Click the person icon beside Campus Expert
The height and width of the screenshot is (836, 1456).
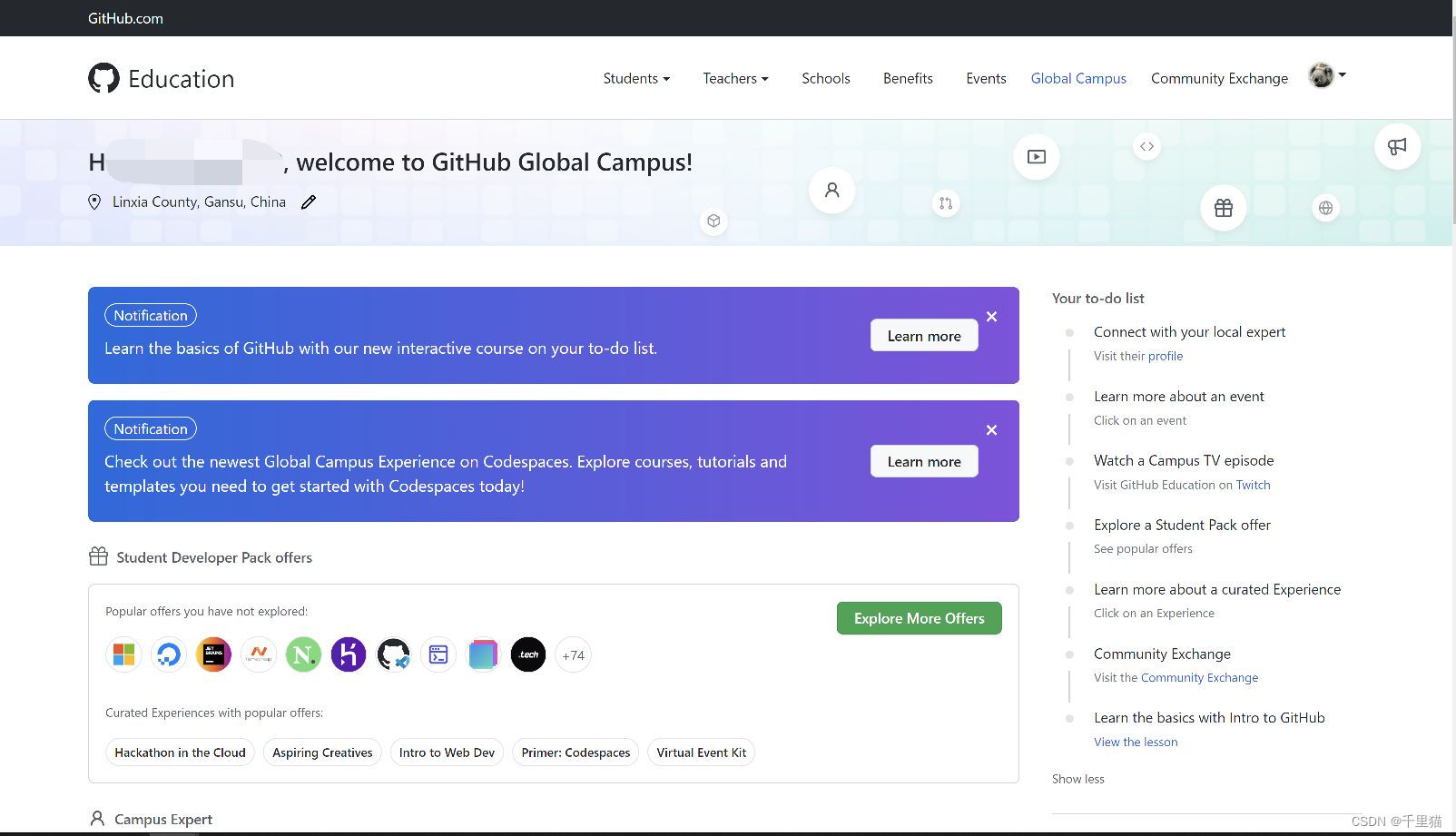coord(97,819)
